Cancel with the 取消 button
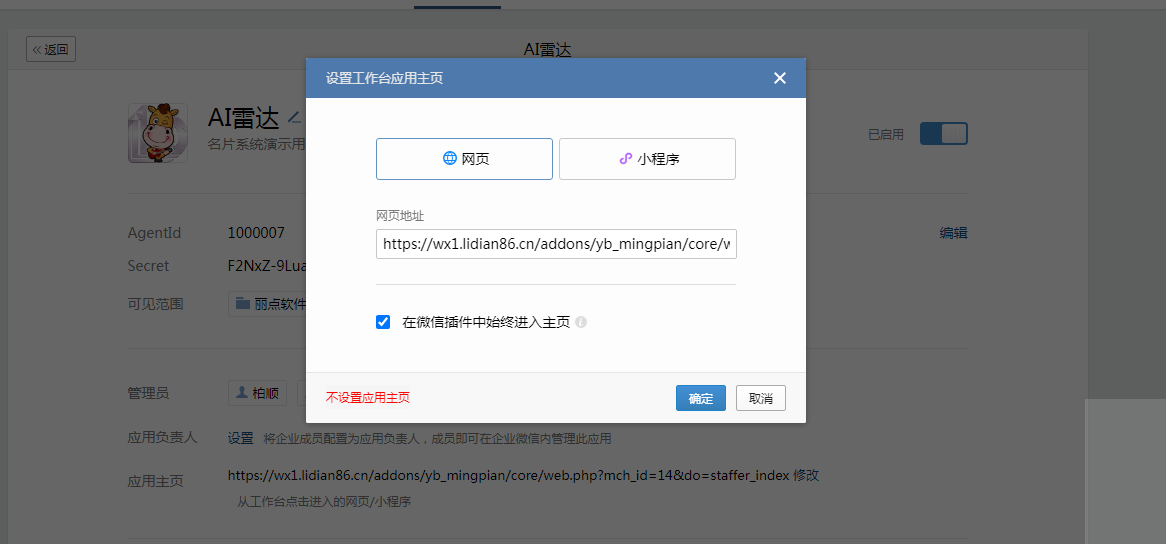Viewport: 1166px width, 544px height. (x=761, y=398)
